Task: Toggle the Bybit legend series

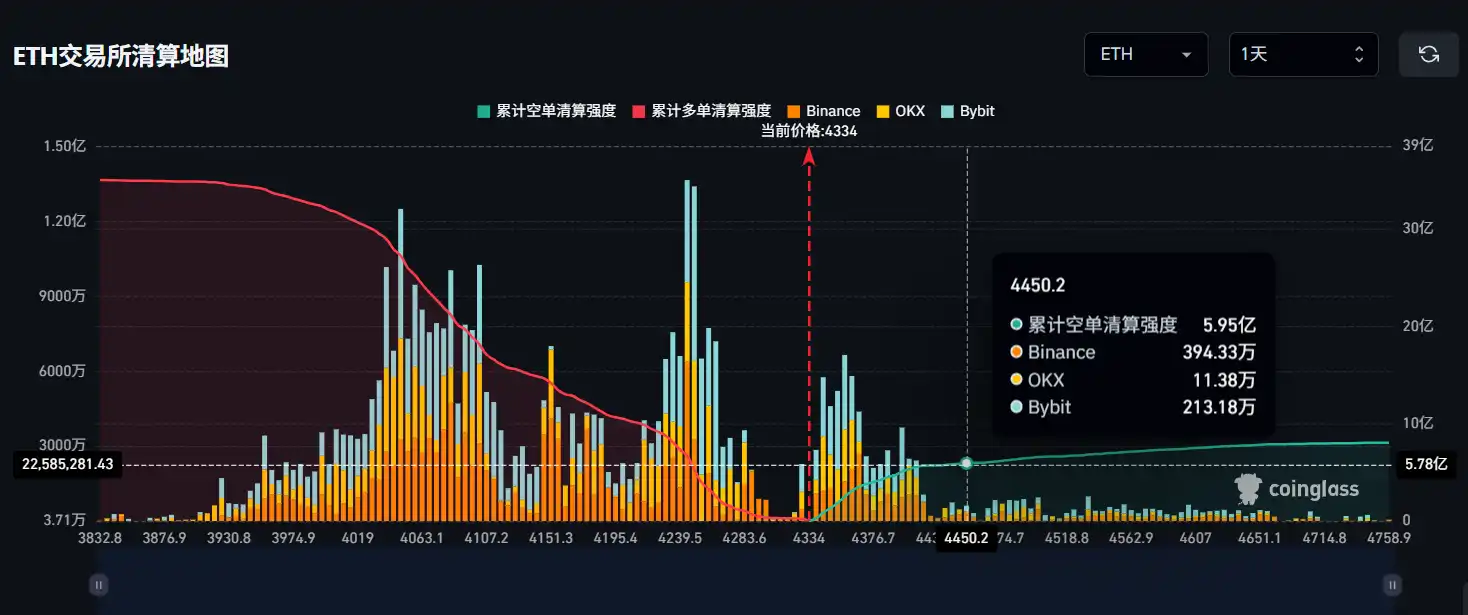Action: [x=968, y=111]
